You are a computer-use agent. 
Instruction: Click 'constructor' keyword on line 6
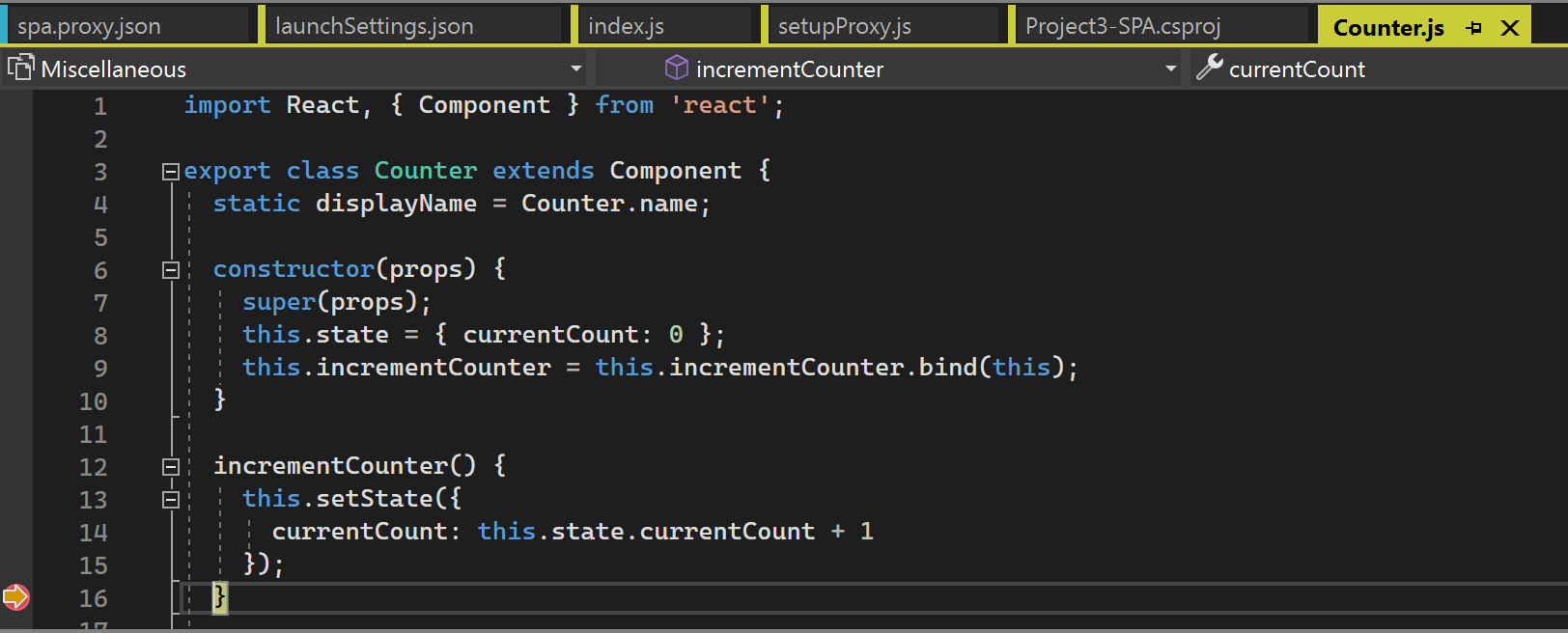[294, 269]
